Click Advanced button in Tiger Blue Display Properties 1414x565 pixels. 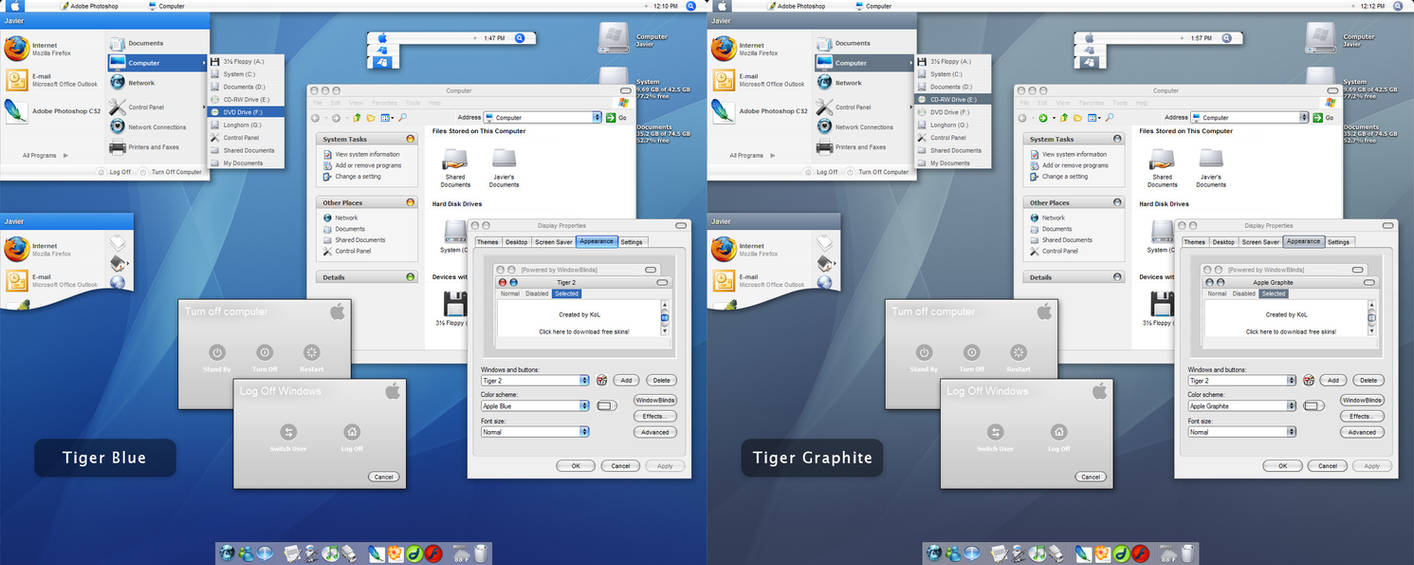[x=655, y=432]
